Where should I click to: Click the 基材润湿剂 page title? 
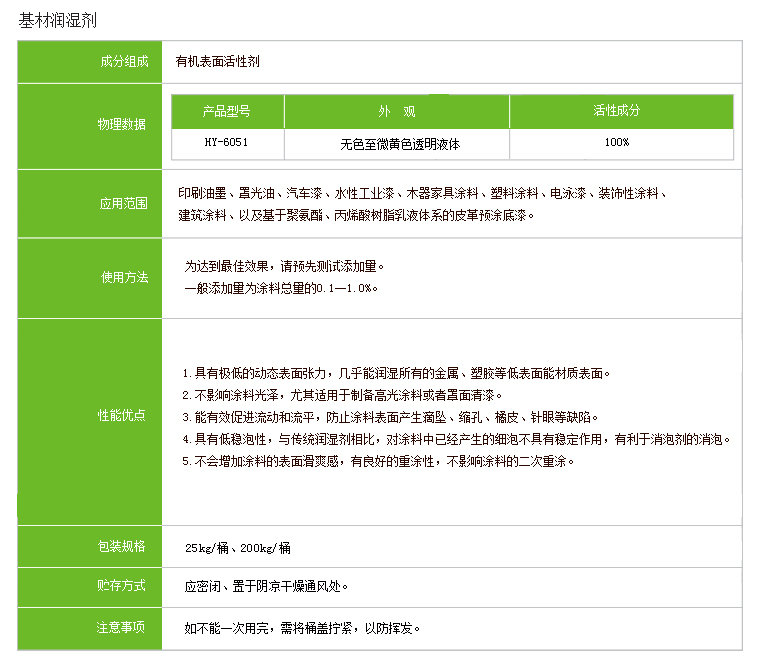point(59,20)
